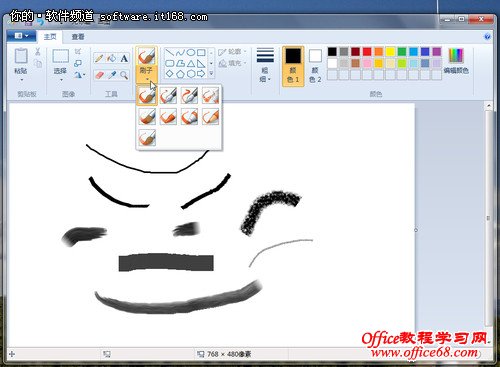Choose Calligraphy brush 2 in the brush gallery
Screen dimensions: 500x367
(189, 96)
